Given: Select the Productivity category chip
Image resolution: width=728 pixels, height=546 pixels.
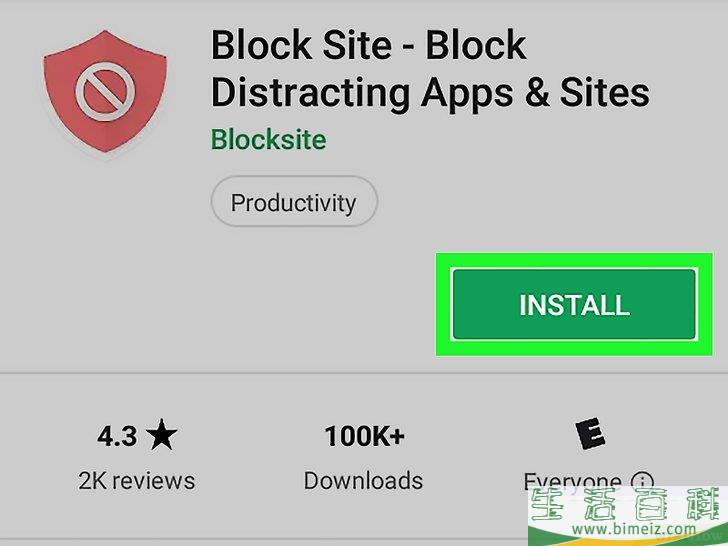Looking at the screenshot, I should pyautogui.click(x=294, y=202).
